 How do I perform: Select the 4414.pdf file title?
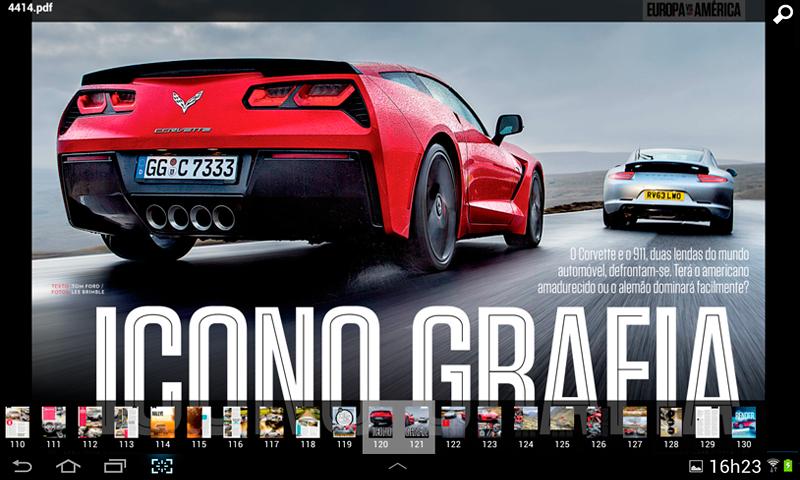point(30,7)
